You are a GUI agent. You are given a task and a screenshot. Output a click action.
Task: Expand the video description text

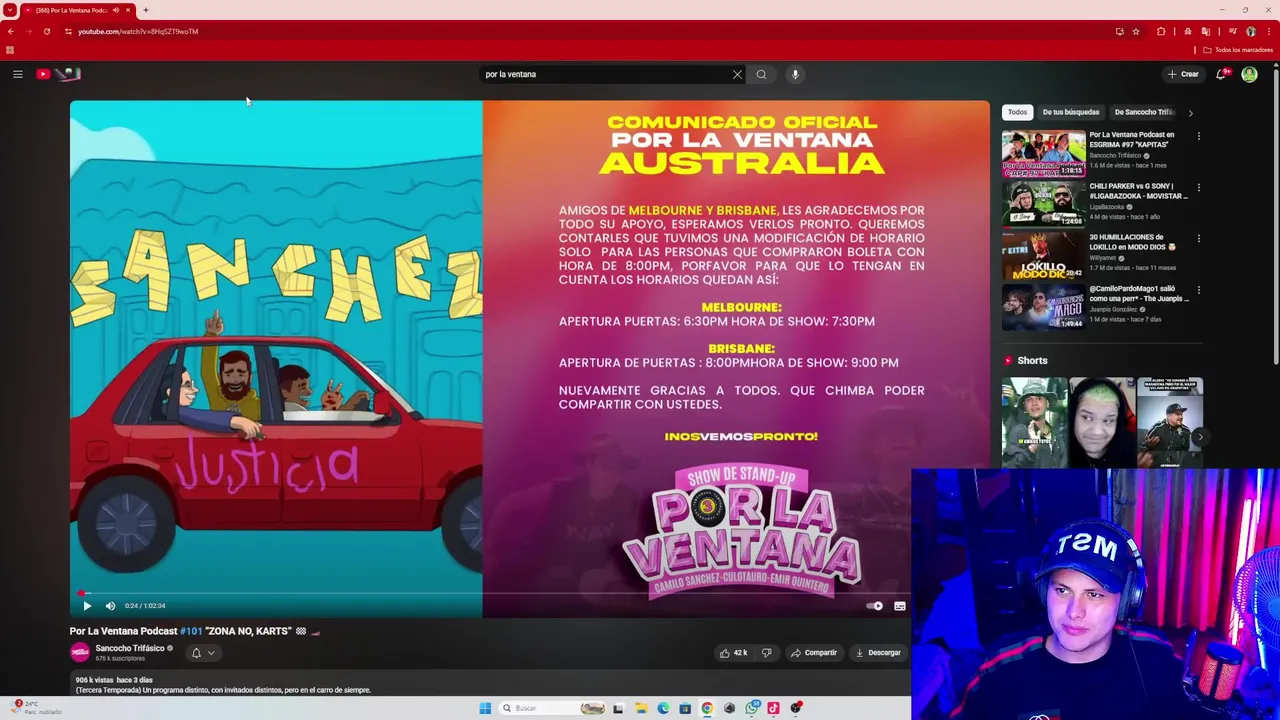[x=490, y=685]
